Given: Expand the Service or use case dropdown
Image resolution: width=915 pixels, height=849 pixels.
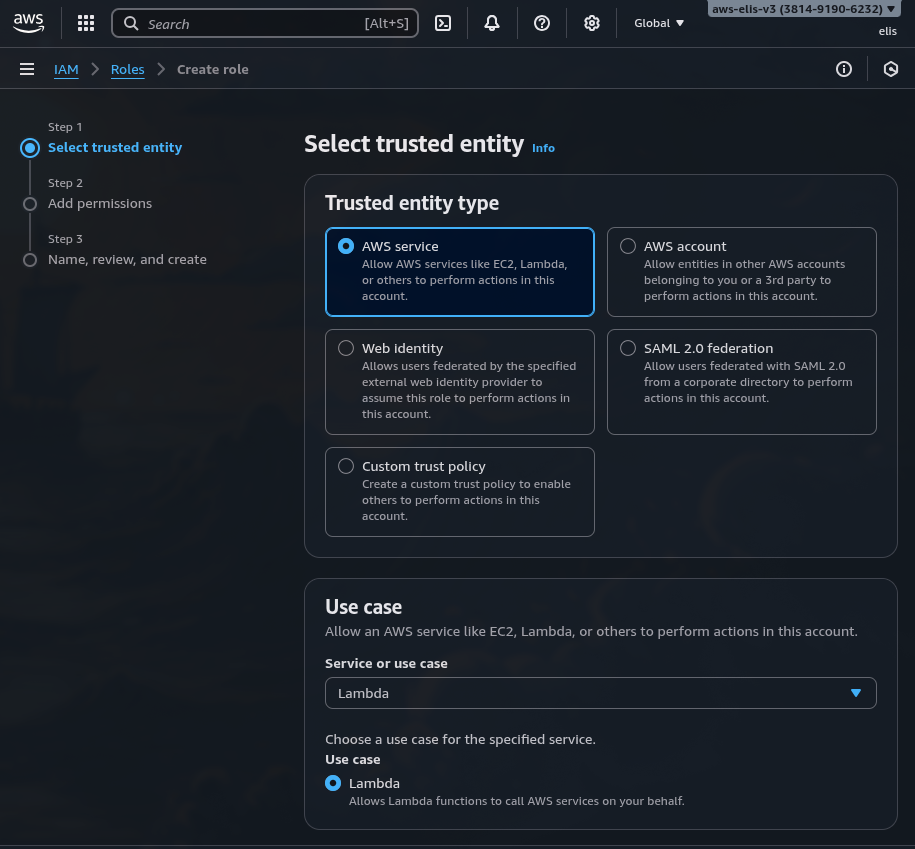Looking at the screenshot, I should point(600,693).
